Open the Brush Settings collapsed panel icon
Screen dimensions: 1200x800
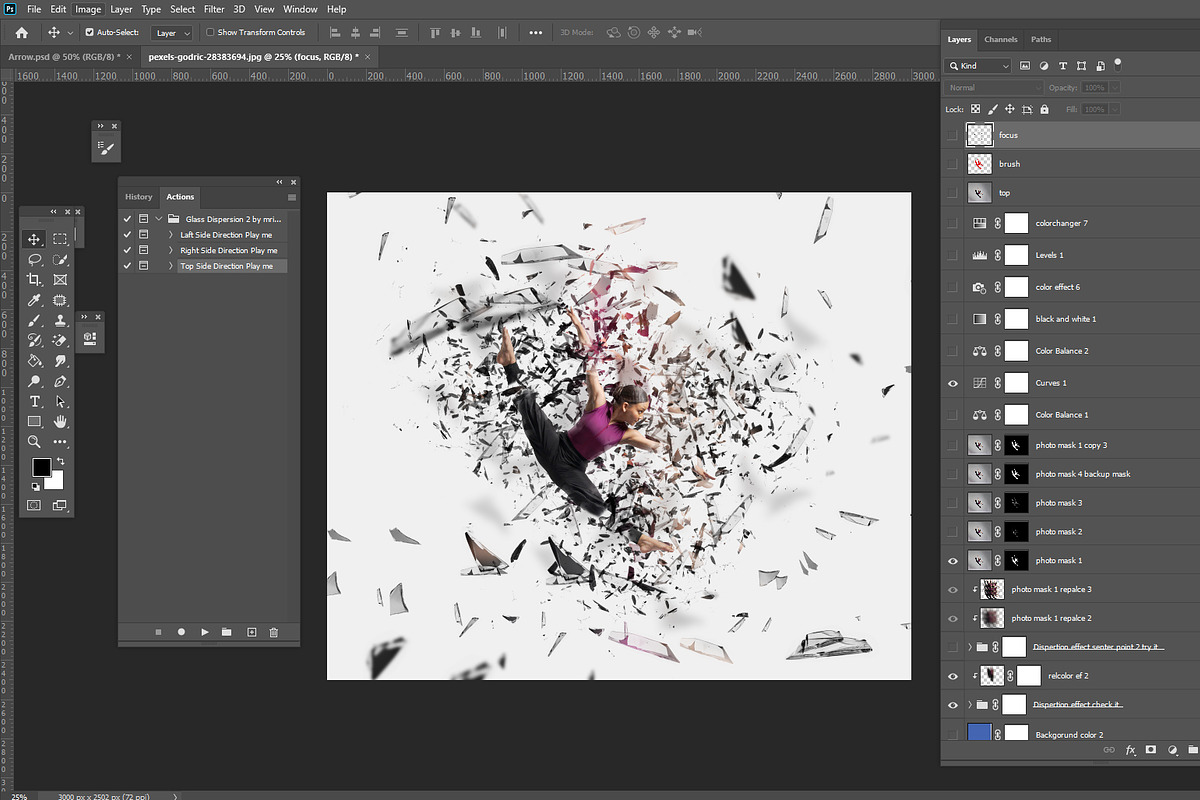click(x=106, y=149)
